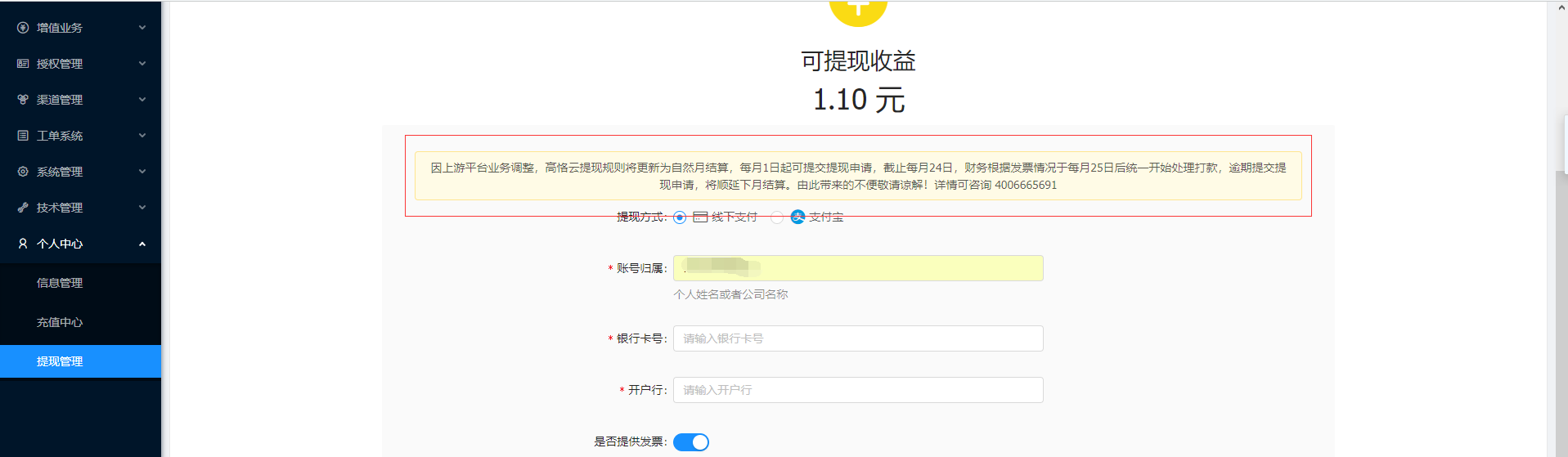Click the 渠道管理 sidebar icon
Image resolution: width=1568 pixels, height=457 pixels.
23,100
